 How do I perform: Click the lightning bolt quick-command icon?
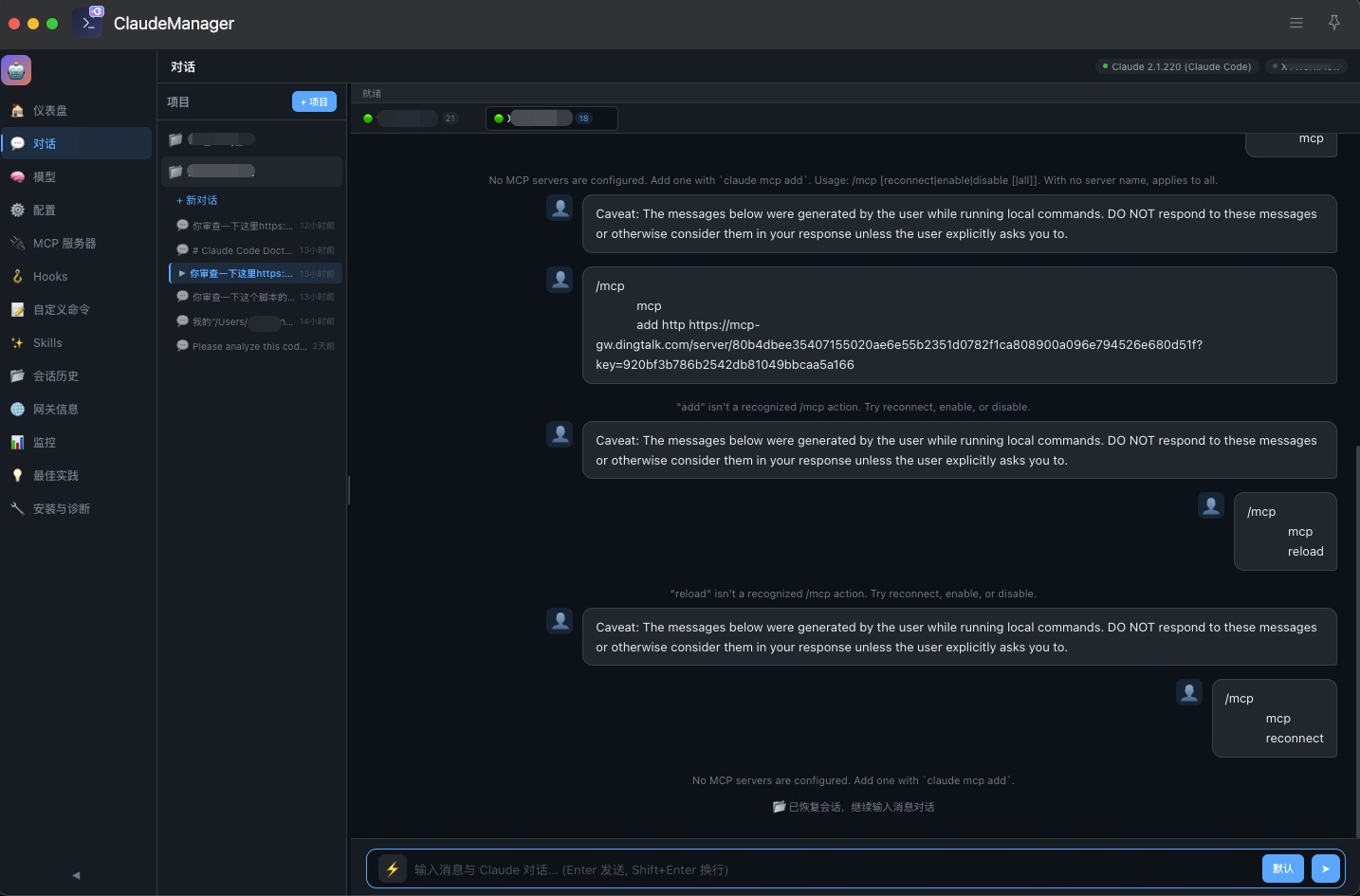pos(392,869)
